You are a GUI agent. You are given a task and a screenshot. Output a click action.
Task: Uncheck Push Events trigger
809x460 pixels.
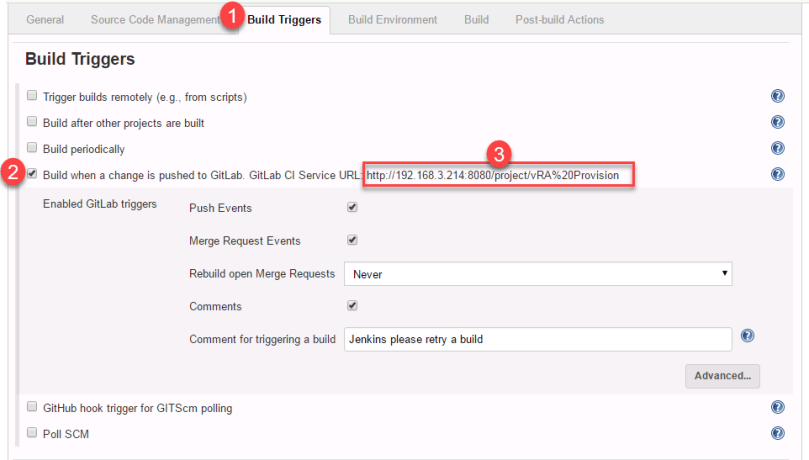352,208
